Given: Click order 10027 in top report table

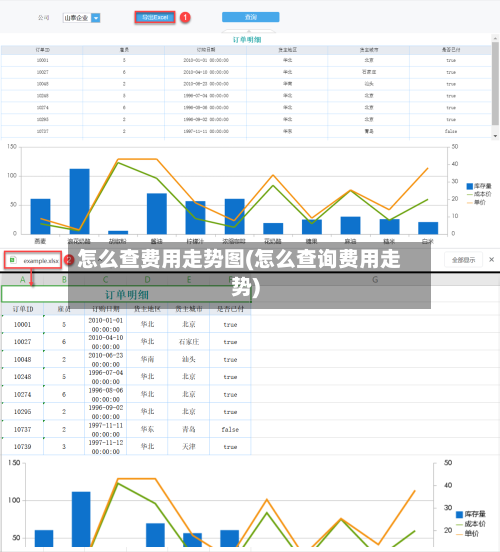Looking at the screenshot, I should click(43, 72).
